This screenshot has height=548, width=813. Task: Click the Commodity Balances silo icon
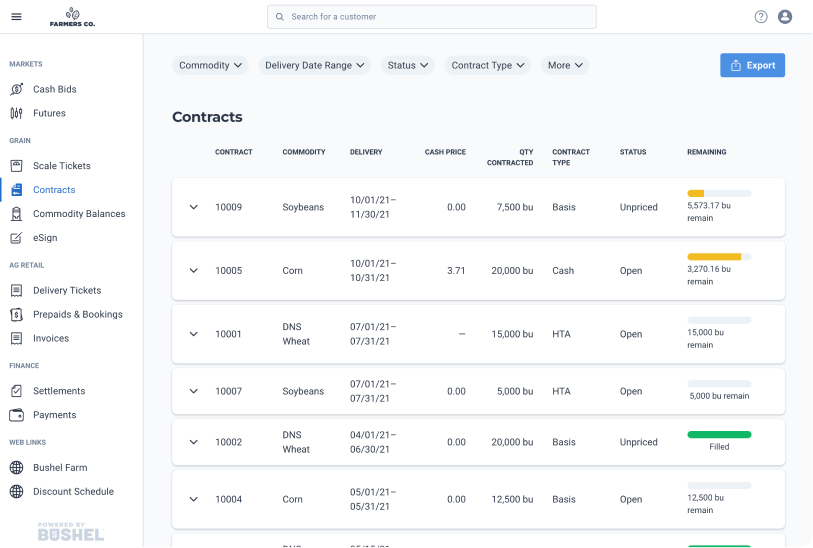click(x=17, y=214)
